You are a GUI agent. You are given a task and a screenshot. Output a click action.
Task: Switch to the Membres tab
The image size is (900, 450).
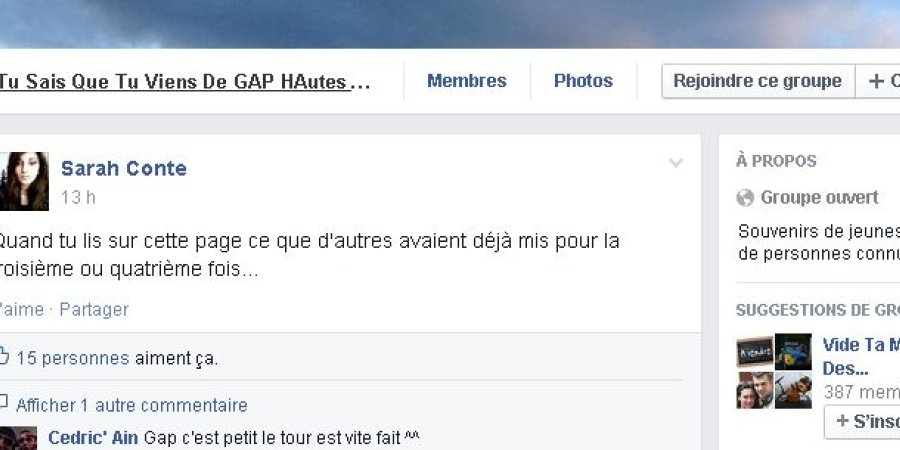point(467,81)
